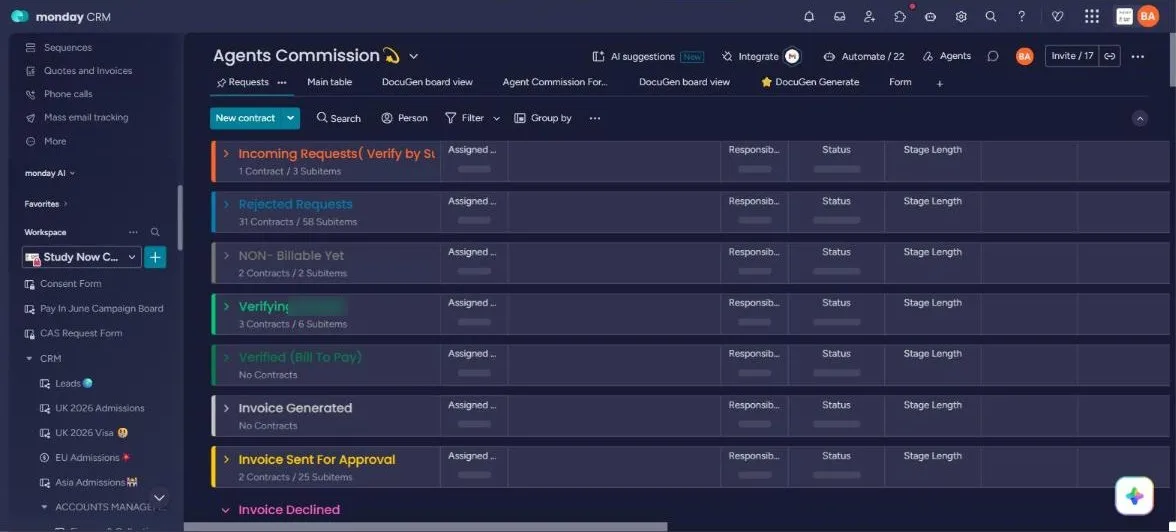
Task: Click the Person filter button
Action: tap(404, 118)
